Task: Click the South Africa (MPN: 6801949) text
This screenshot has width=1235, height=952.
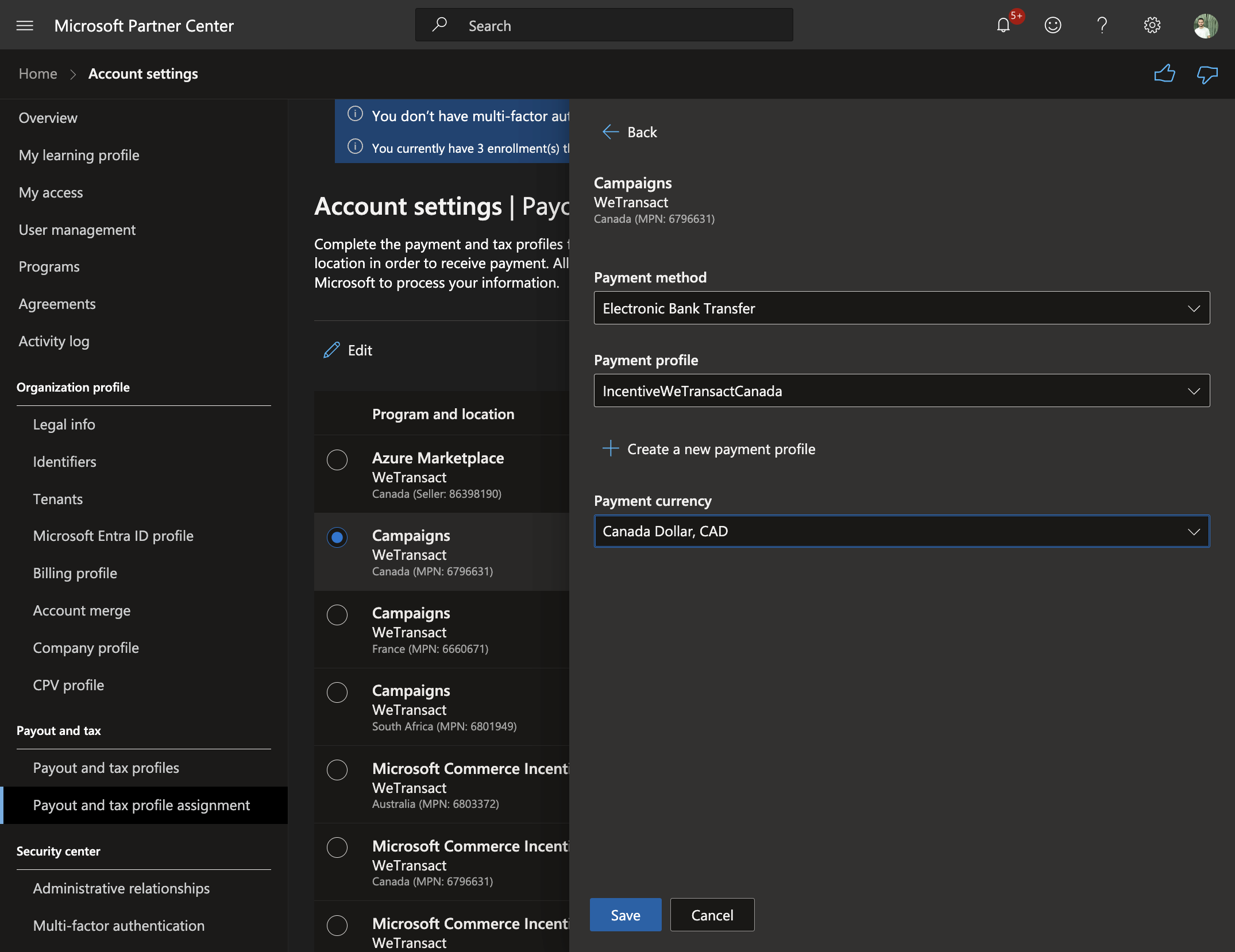Action: 444,726
